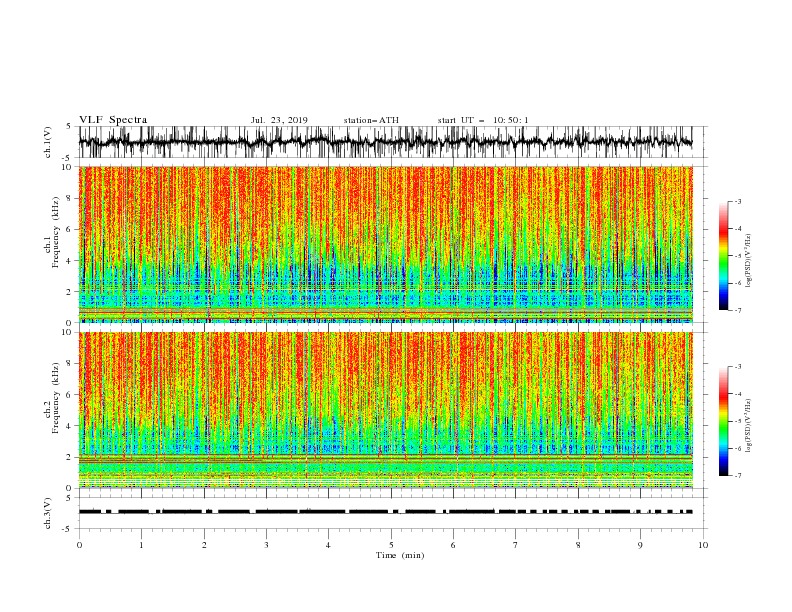Click time axis tick label "7"

(x=516, y=545)
